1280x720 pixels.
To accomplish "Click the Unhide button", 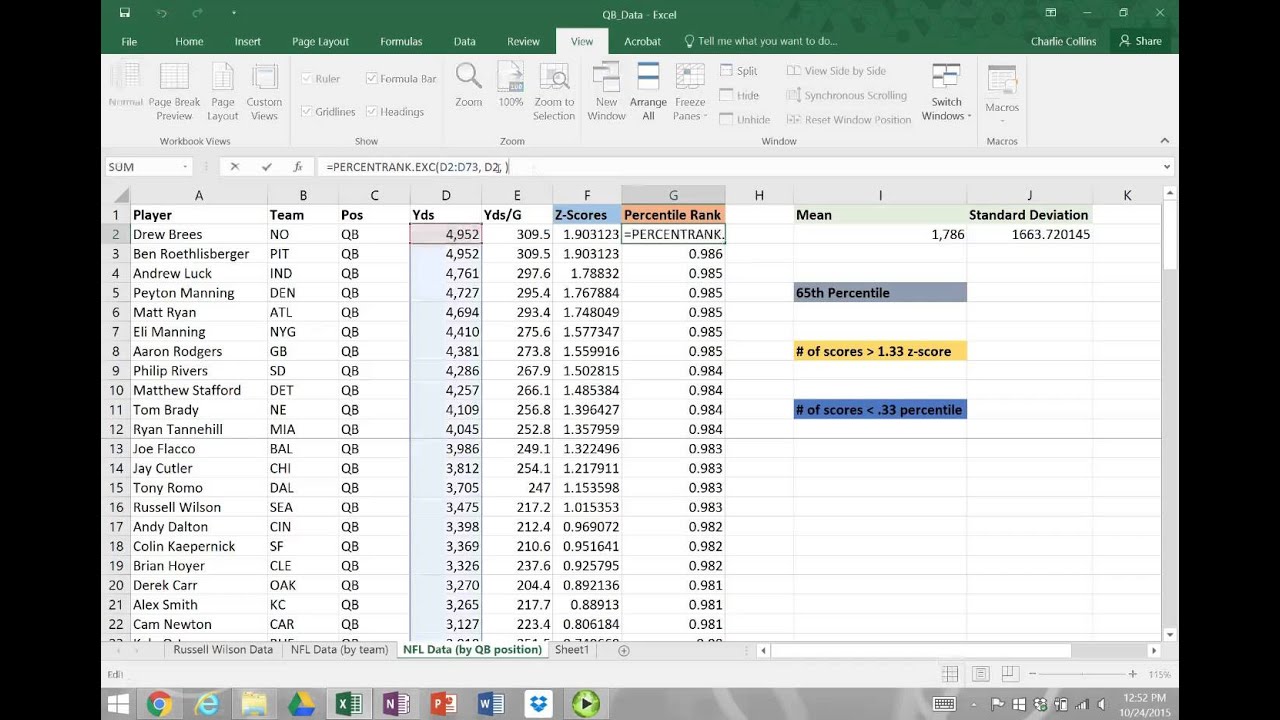I will (x=744, y=119).
